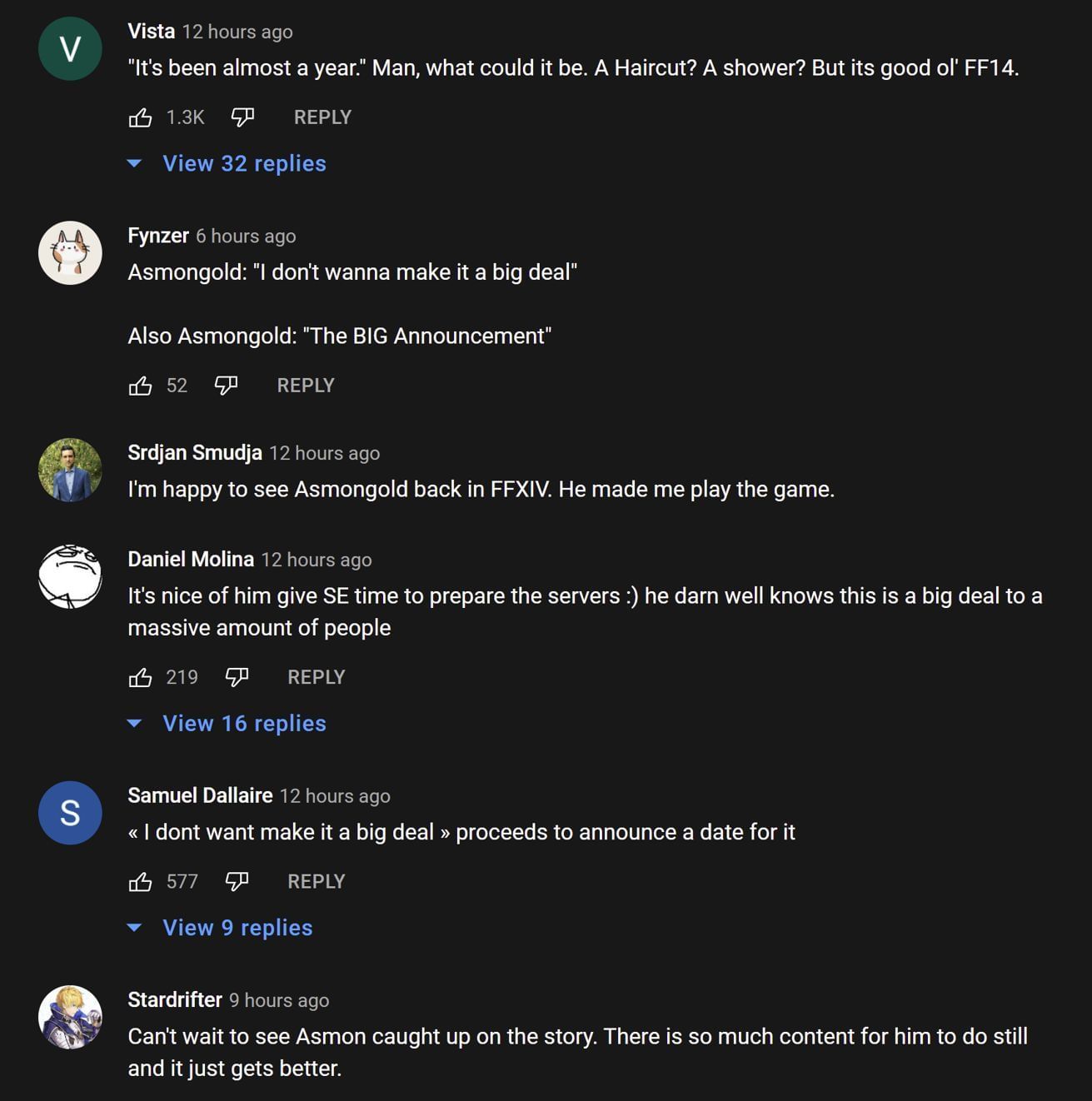The height and width of the screenshot is (1101, 1092).
Task: Visit Stardrifter's channel by clicking their name
Action: [x=175, y=999]
